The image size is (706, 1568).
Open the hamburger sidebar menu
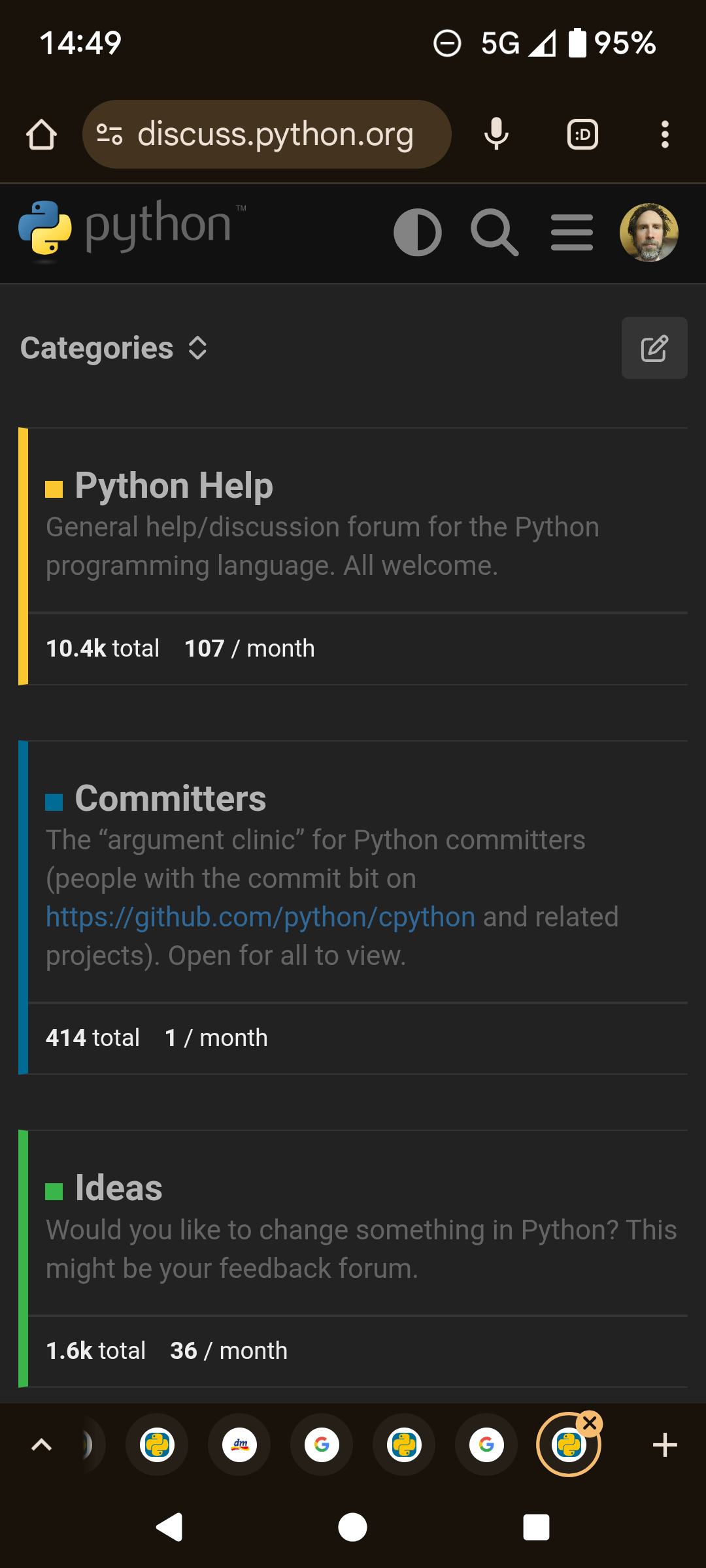tap(572, 233)
